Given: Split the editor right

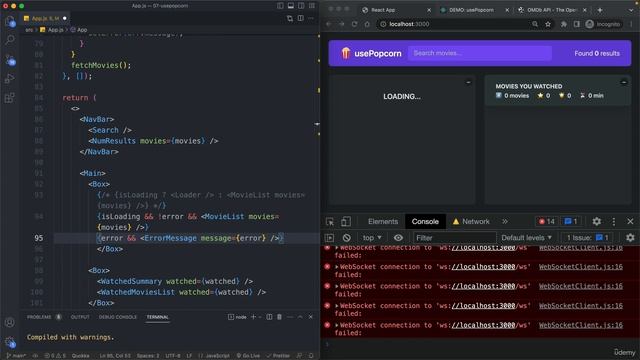Looking at the screenshot, I should point(300,18).
